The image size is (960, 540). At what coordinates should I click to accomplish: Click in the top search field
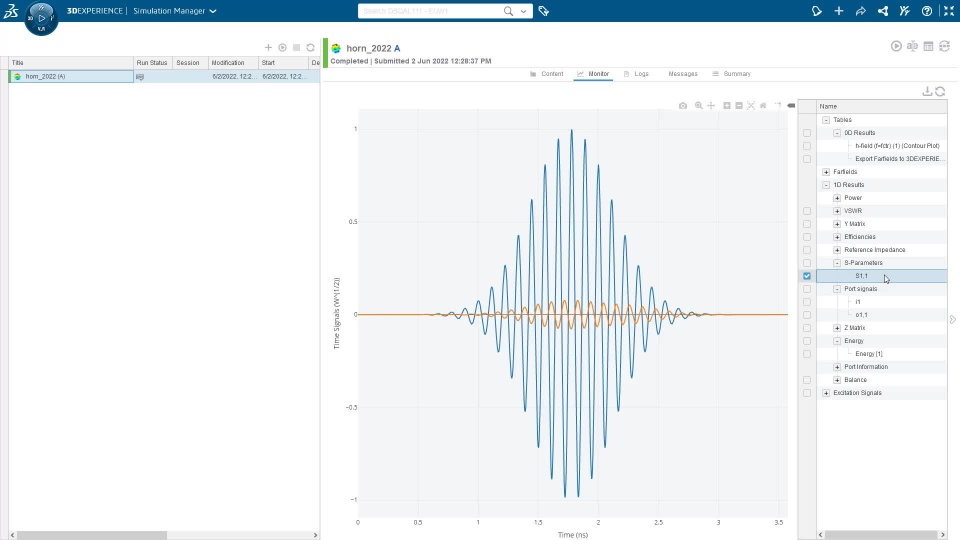click(430, 11)
